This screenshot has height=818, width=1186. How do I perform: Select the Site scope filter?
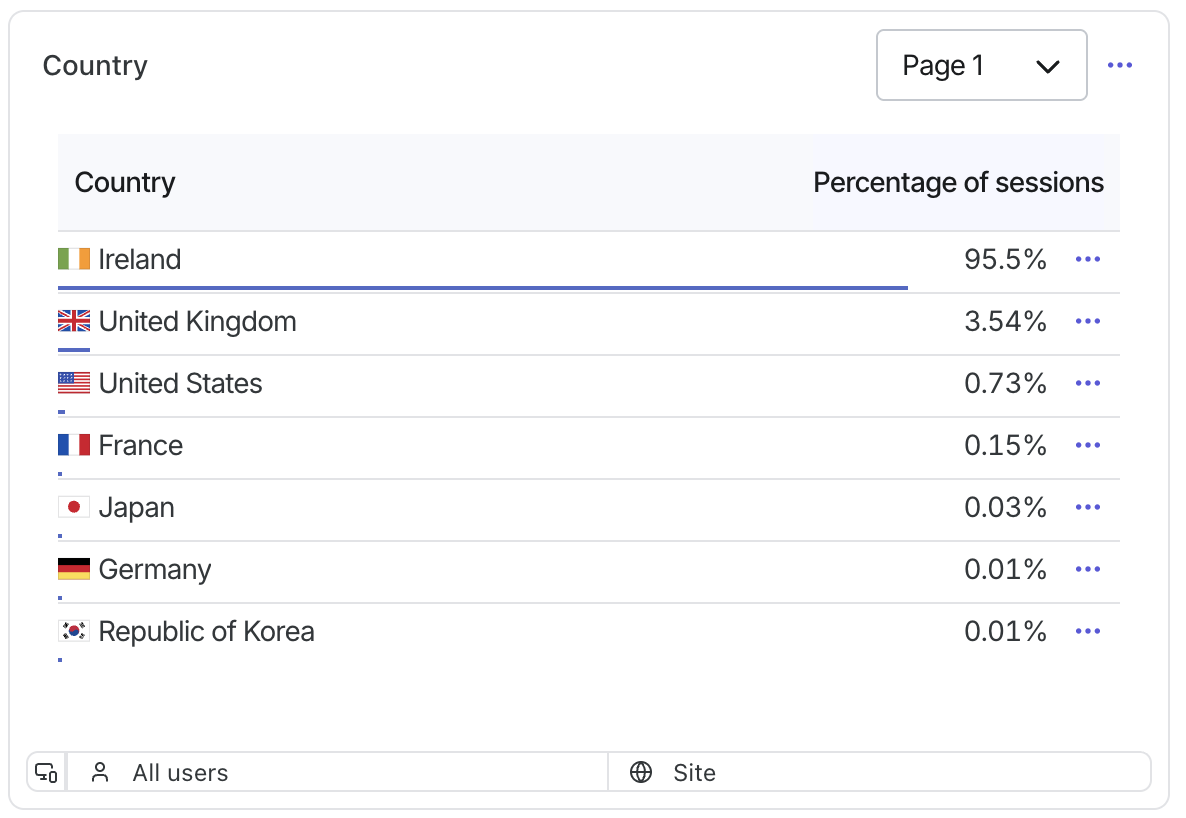pos(880,773)
